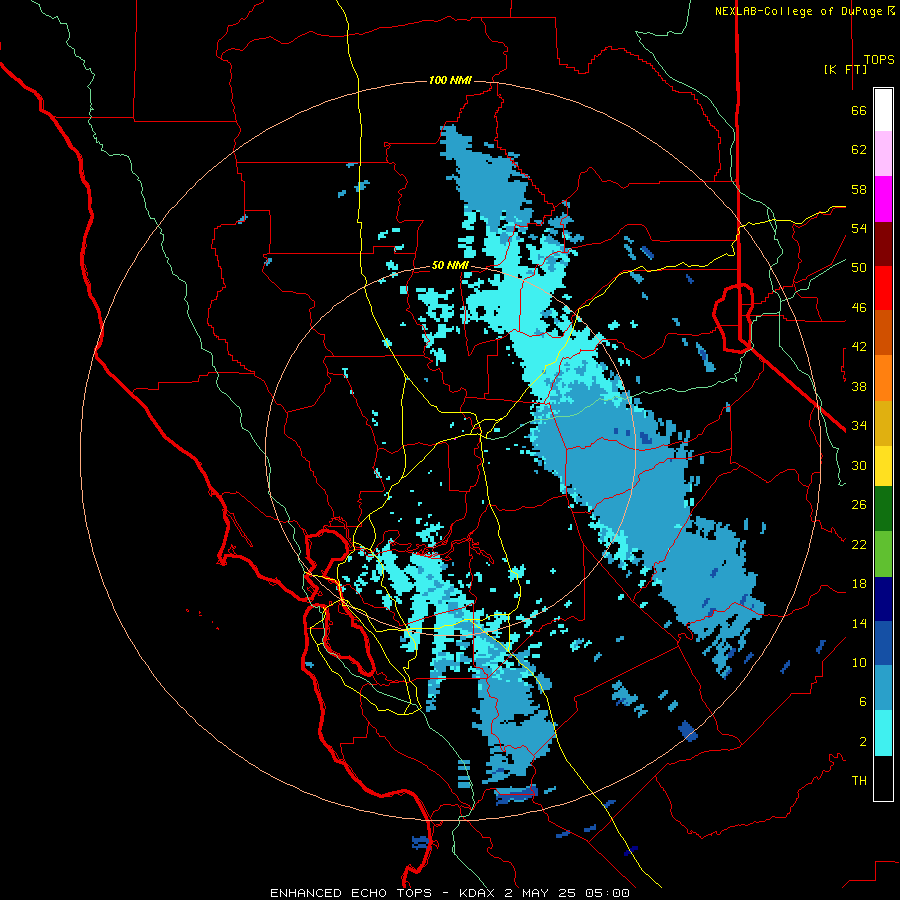The image size is (900, 900).
Task: Choose the yellow legend swatch
Action: click(x=883, y=466)
